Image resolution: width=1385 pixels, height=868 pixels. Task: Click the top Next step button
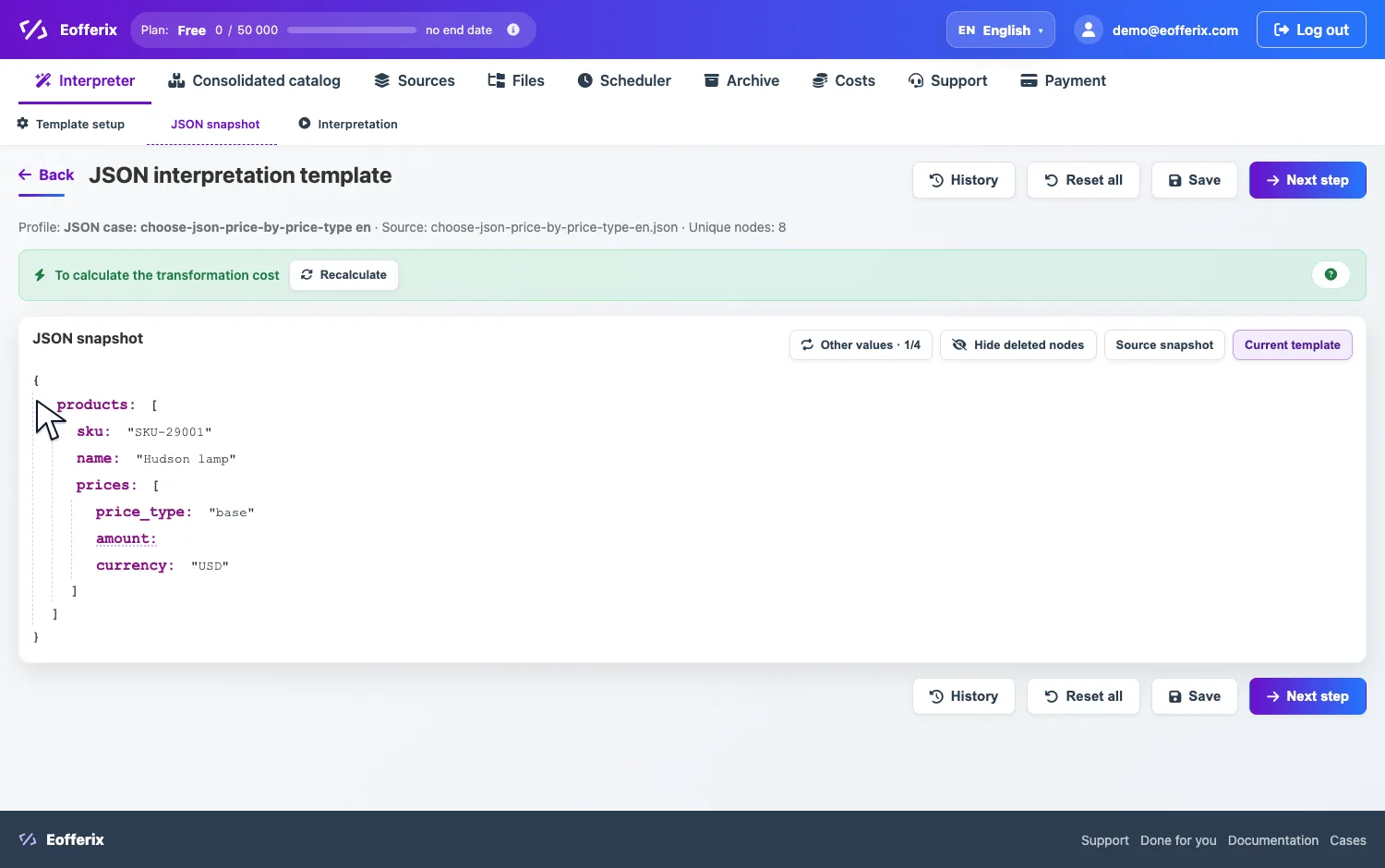point(1307,180)
